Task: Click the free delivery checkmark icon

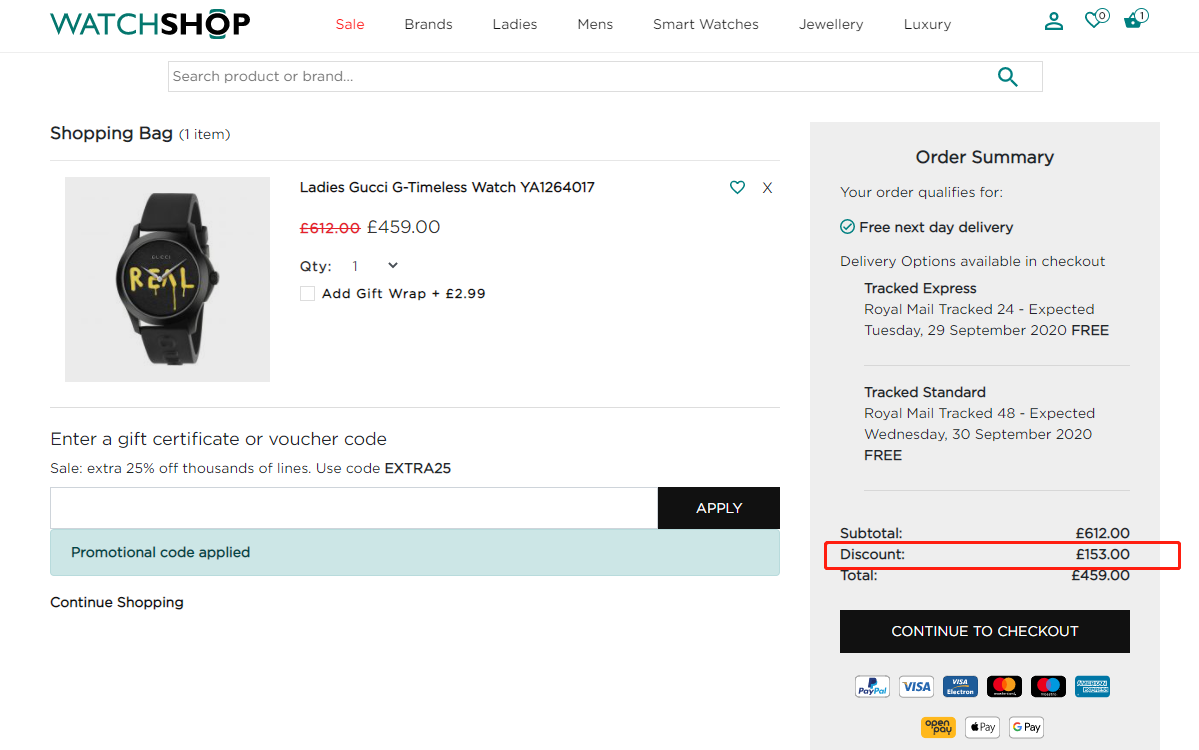Action: [x=847, y=227]
